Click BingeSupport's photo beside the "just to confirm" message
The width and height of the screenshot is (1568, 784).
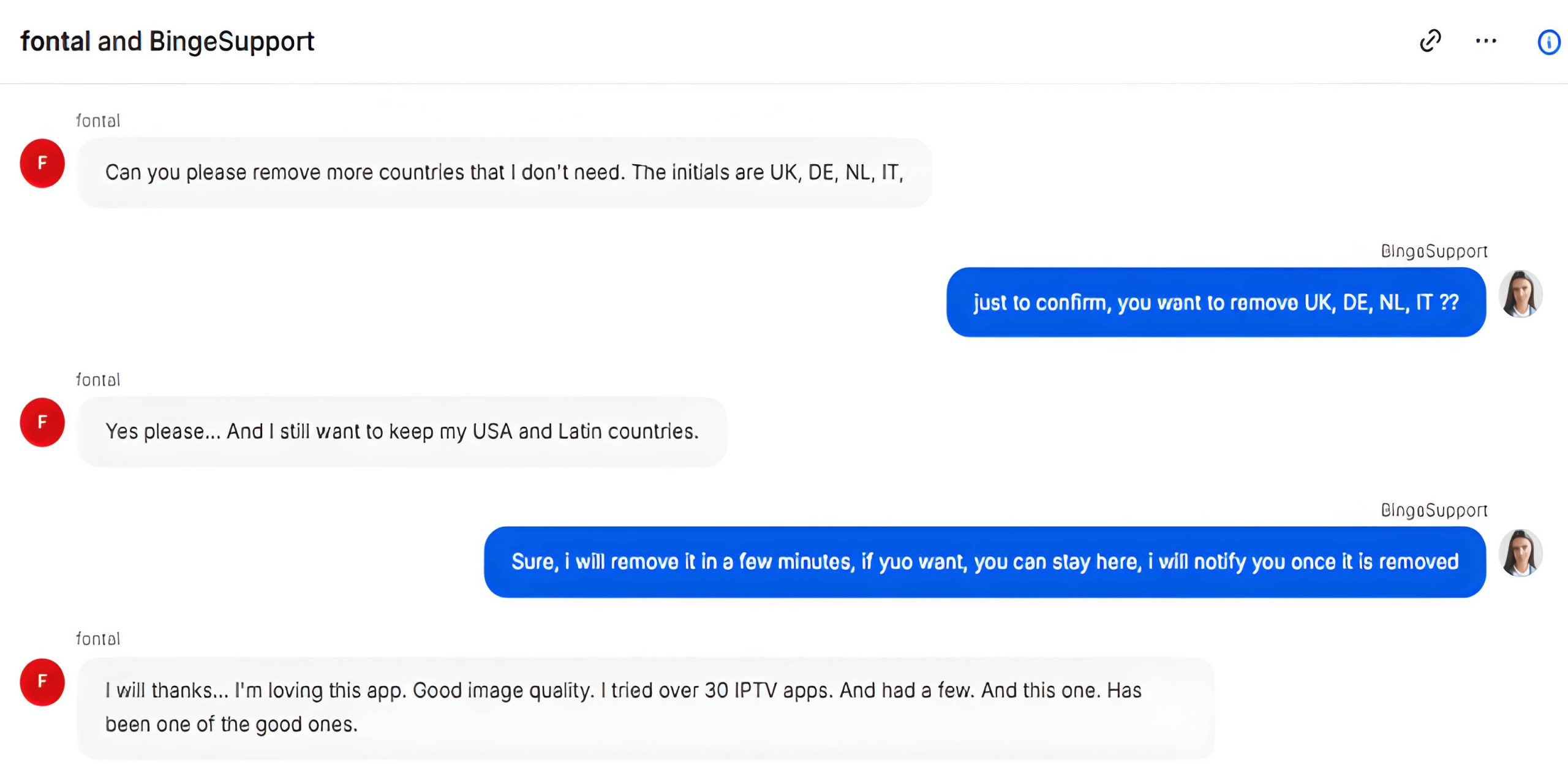pos(1520,294)
